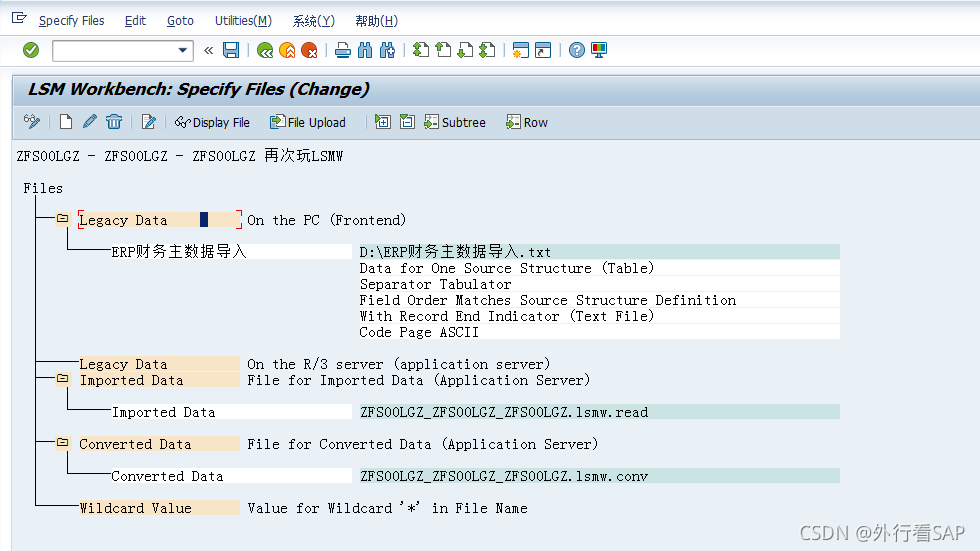Click the Generate Shortcut icon
980x551 pixels.
pyautogui.click(x=542, y=50)
